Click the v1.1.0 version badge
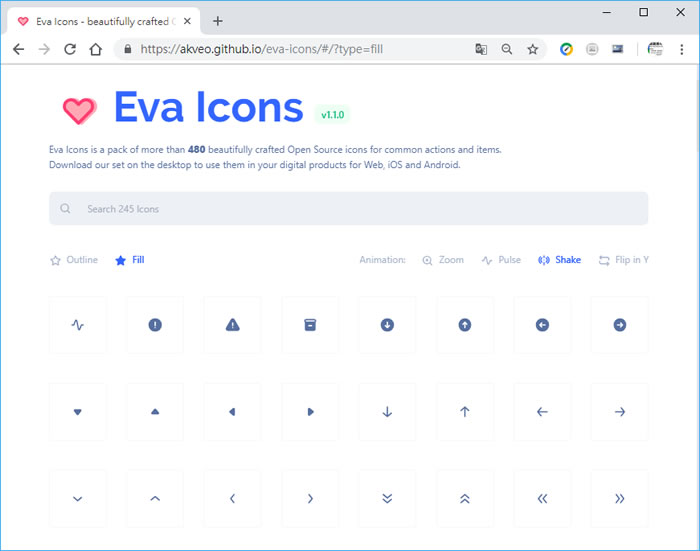The width and height of the screenshot is (700, 551). click(x=332, y=115)
